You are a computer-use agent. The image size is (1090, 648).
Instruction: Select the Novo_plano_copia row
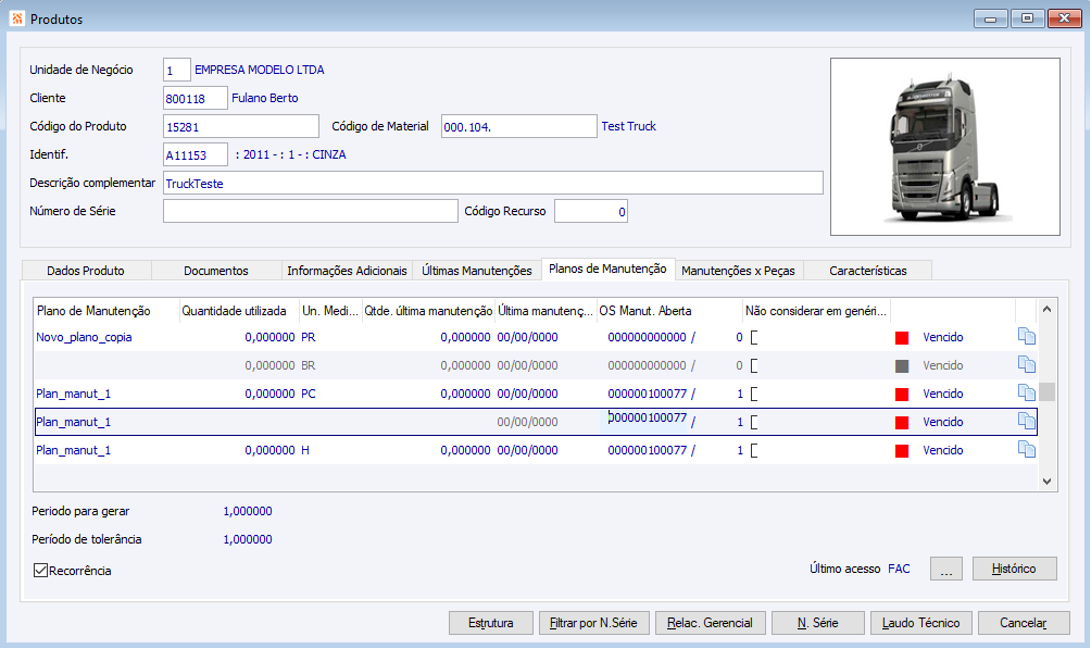click(535, 337)
